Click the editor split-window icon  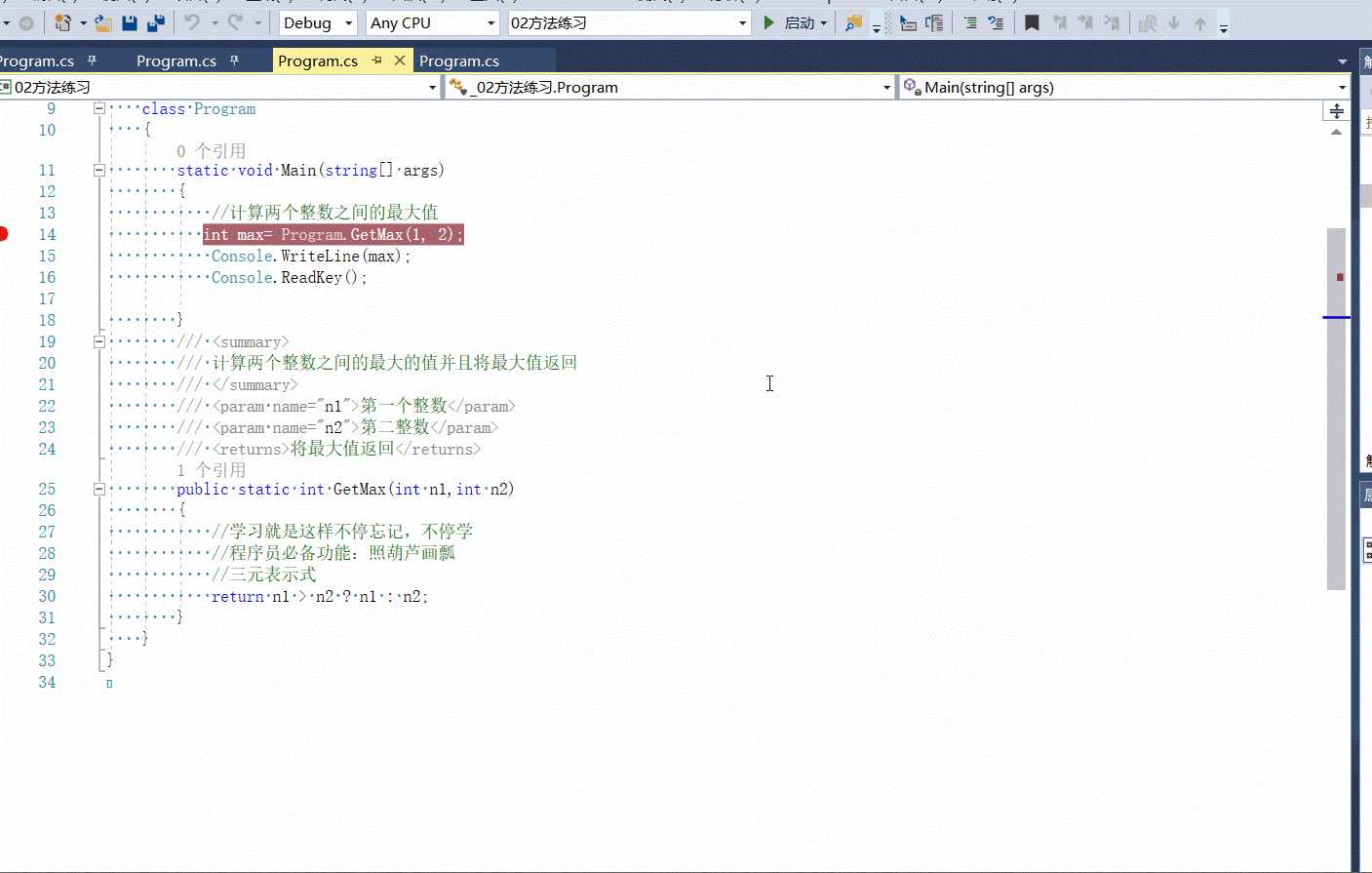tap(1337, 110)
